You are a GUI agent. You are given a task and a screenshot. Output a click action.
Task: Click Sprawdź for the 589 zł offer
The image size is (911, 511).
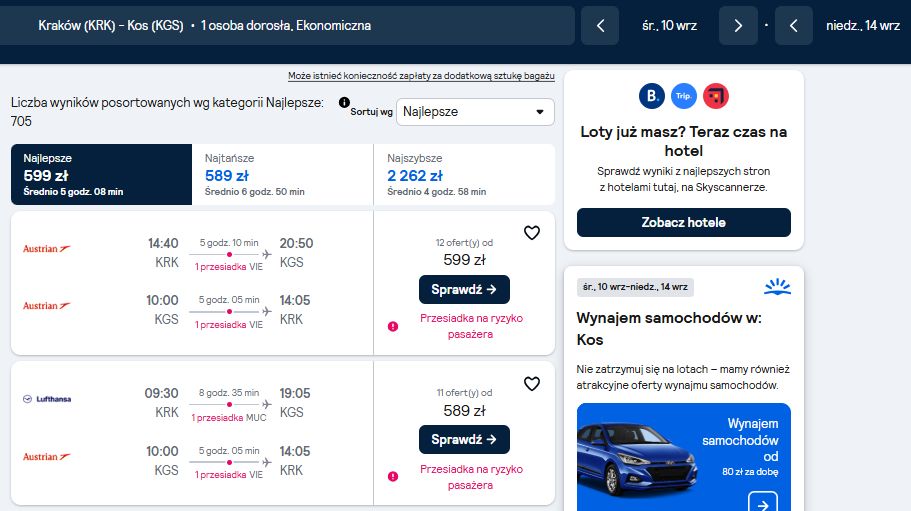(464, 440)
